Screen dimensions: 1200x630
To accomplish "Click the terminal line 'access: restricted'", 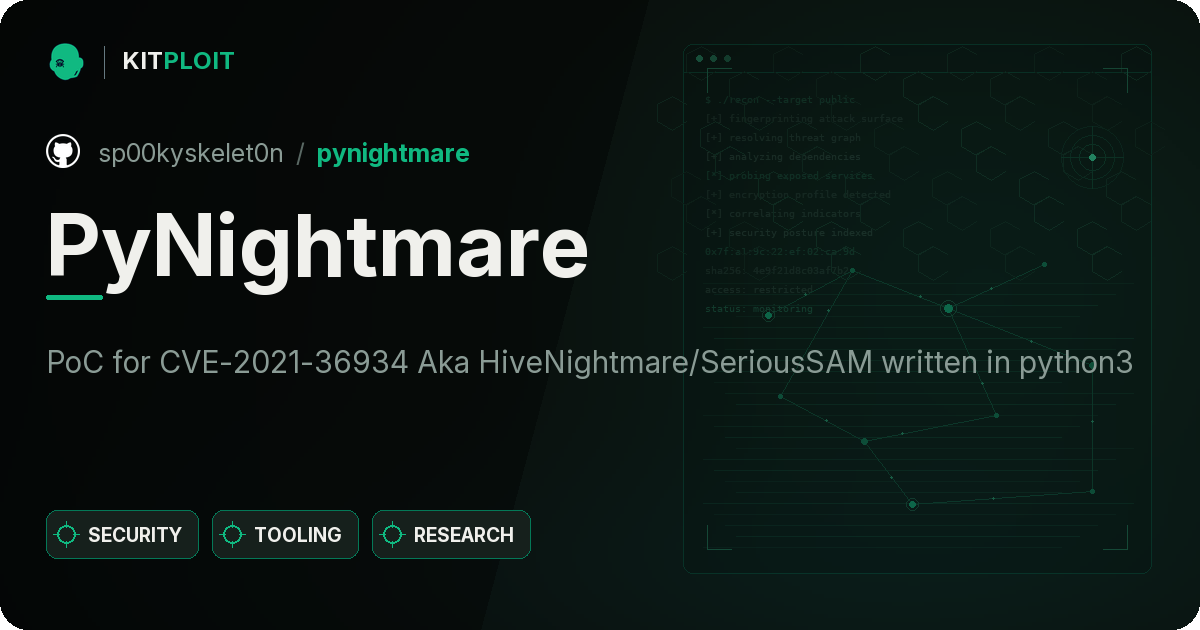I will click(x=759, y=290).
